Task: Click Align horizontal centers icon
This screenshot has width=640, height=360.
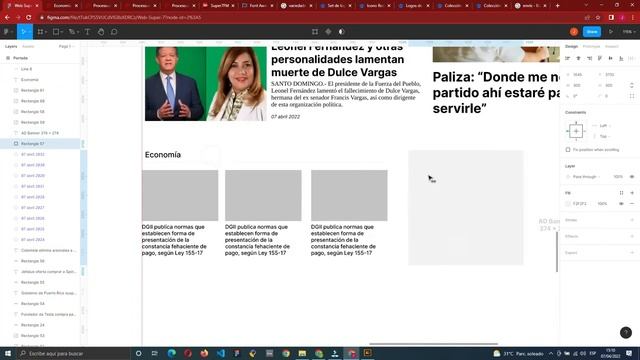Action: [x=578, y=58]
